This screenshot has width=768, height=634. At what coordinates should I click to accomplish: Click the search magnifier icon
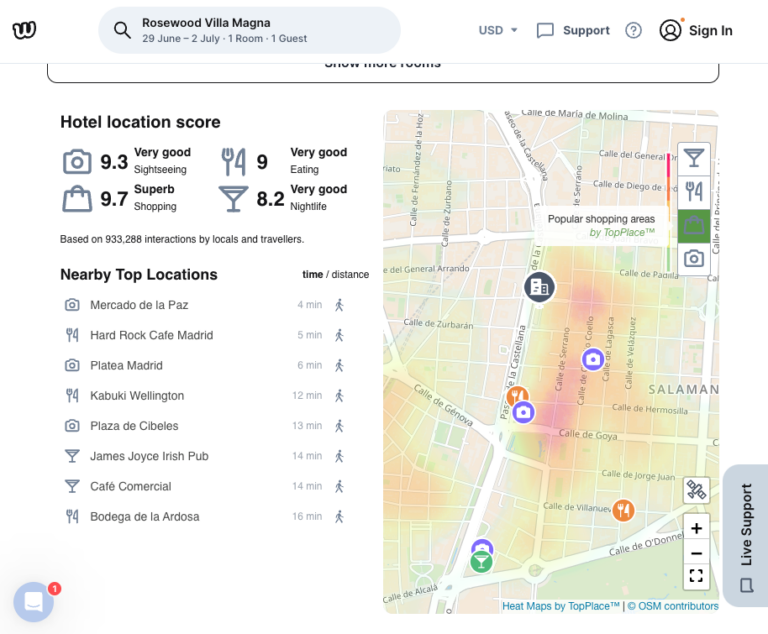[122, 30]
